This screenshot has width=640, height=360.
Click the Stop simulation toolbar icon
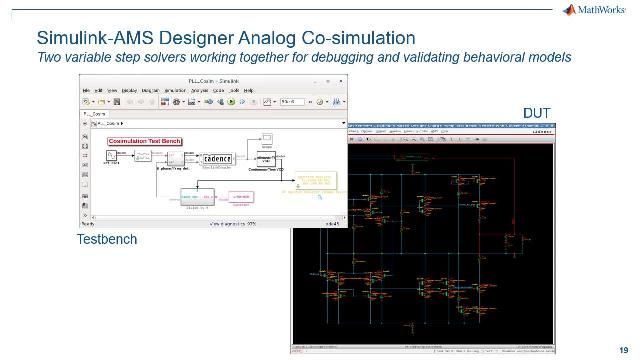253,102
